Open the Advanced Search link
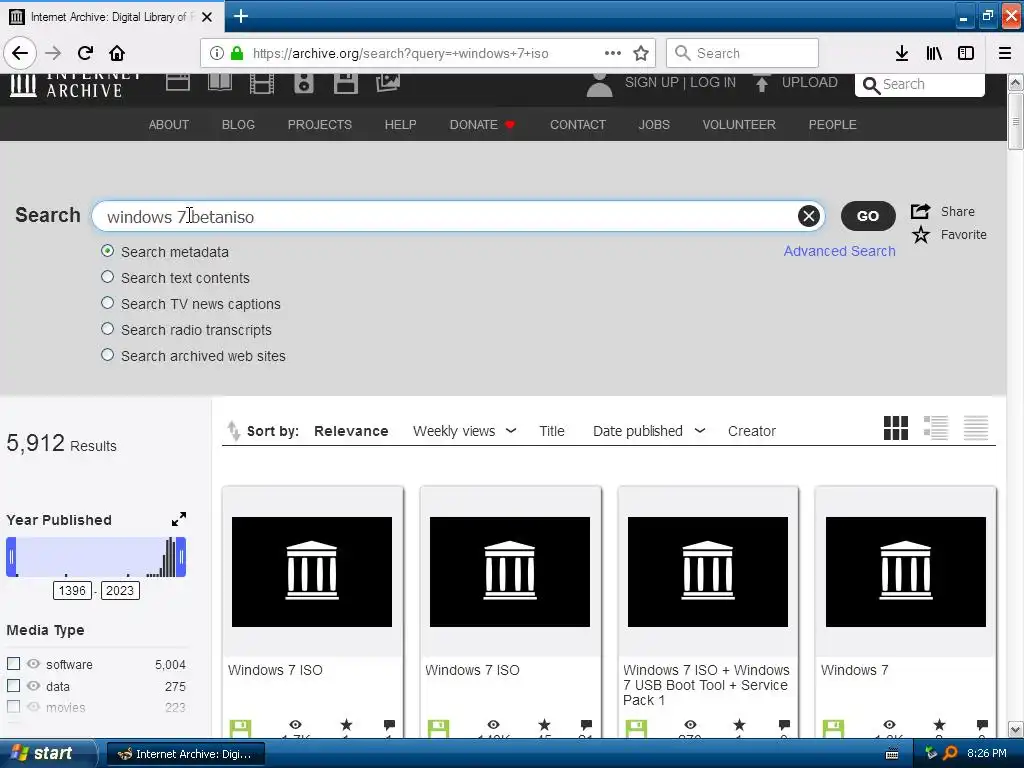Screen dimensions: 1024x768 [x=839, y=251]
